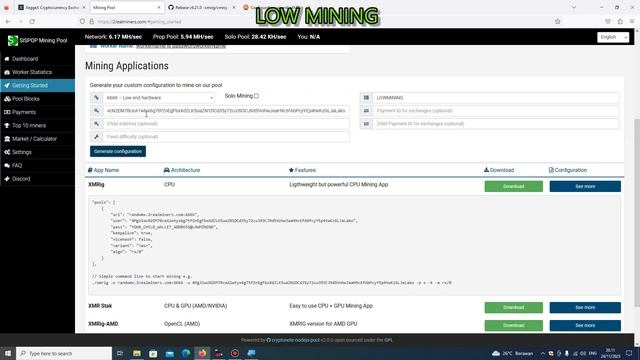Click the browser address bar URL
This screenshot has height=360, width=640.
140,22
